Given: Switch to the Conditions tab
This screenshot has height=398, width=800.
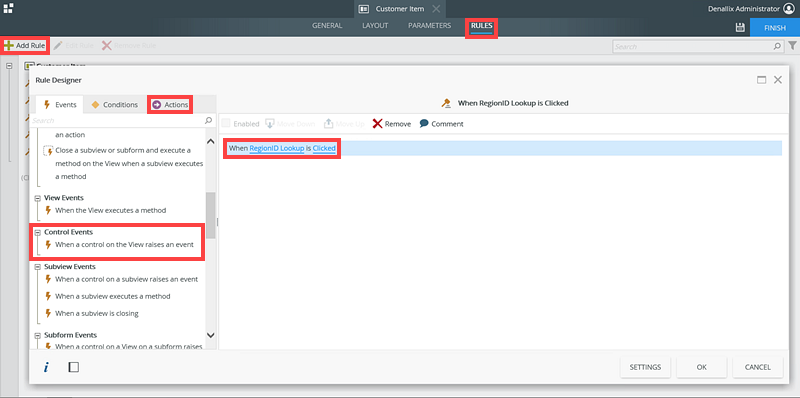Looking at the screenshot, I should 115,105.
